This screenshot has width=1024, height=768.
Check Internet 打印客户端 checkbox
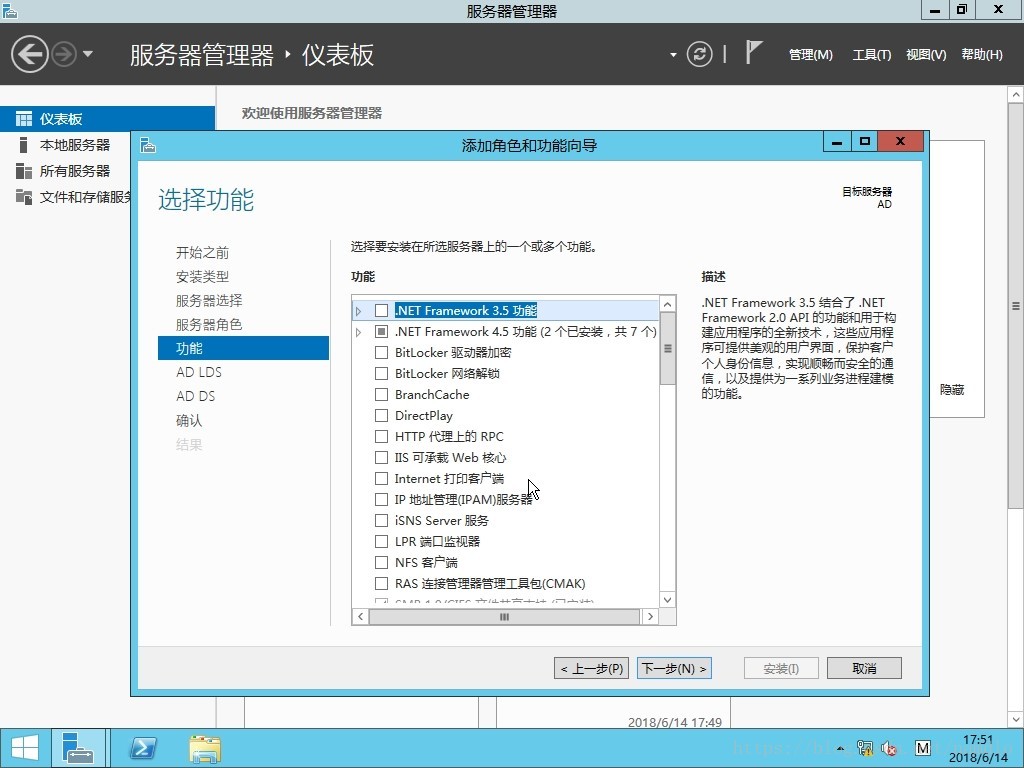[381, 479]
